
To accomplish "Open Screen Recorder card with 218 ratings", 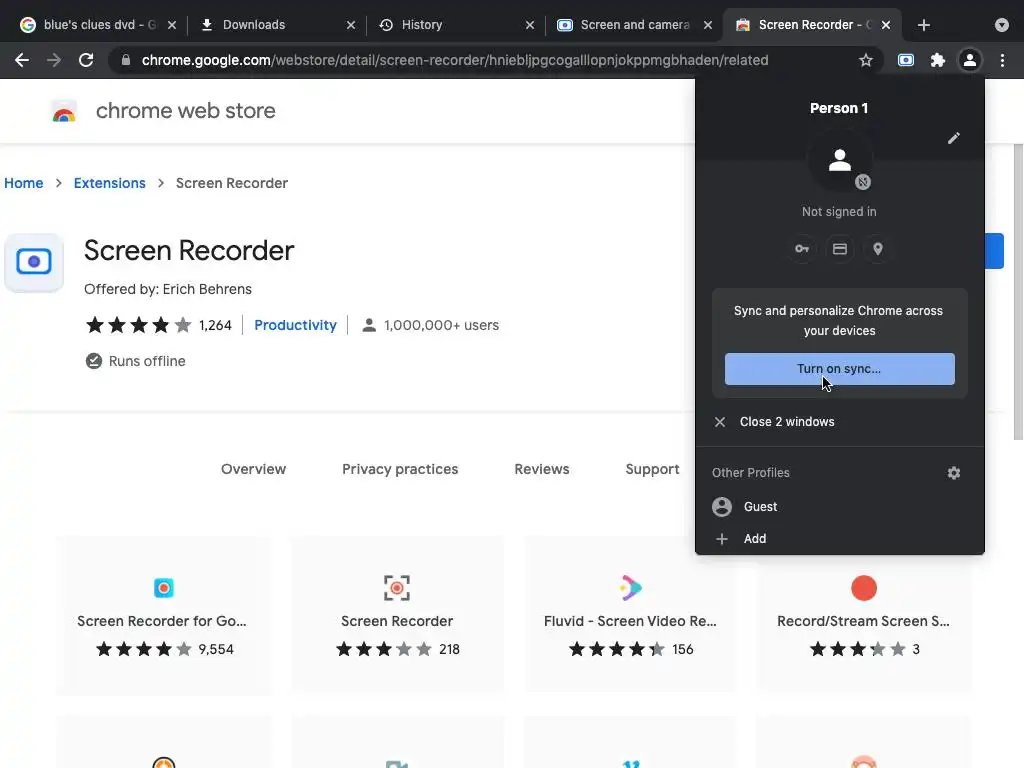I will tap(397, 615).
